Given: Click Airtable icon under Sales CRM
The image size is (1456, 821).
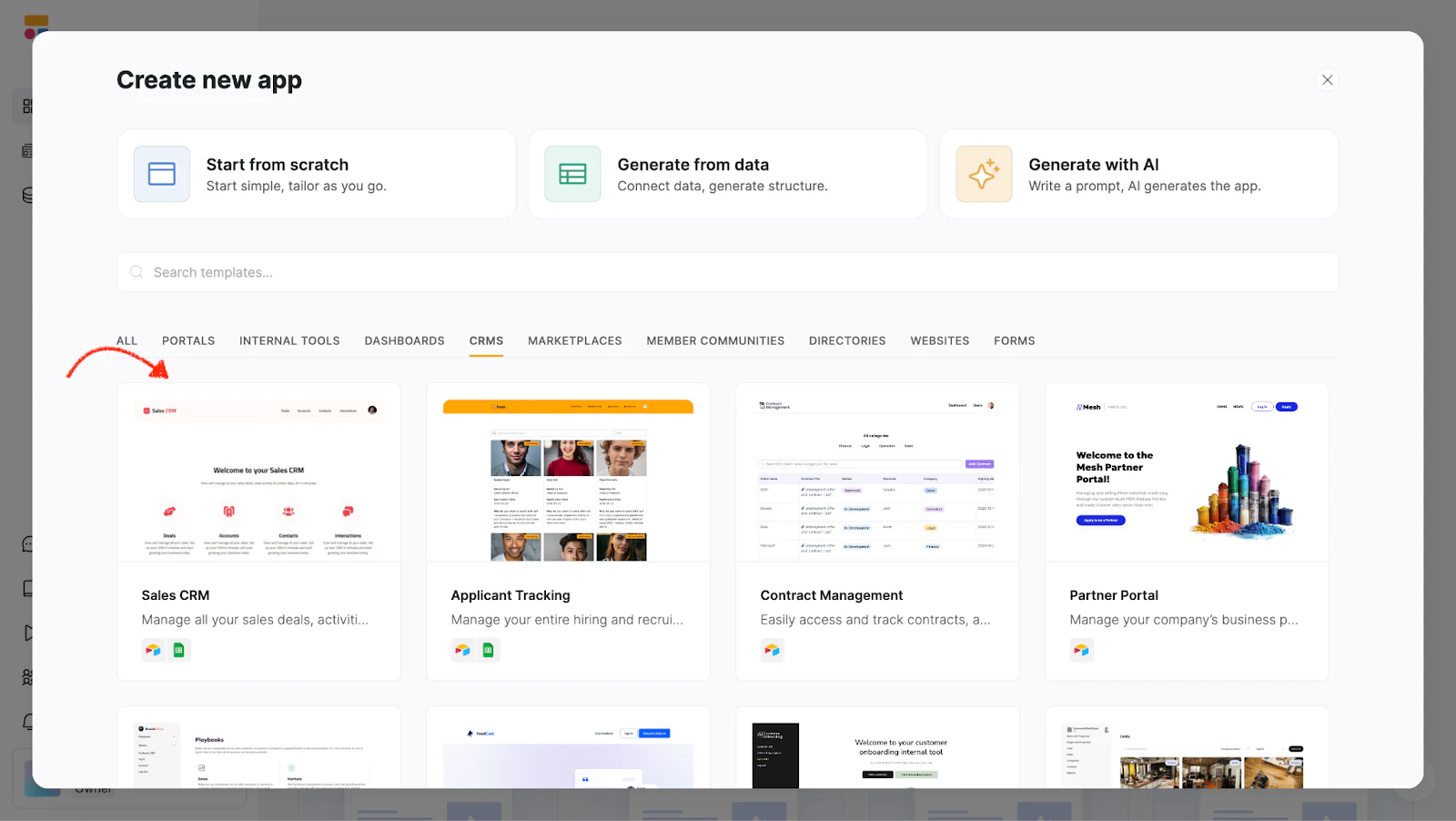Looking at the screenshot, I should coord(153,650).
